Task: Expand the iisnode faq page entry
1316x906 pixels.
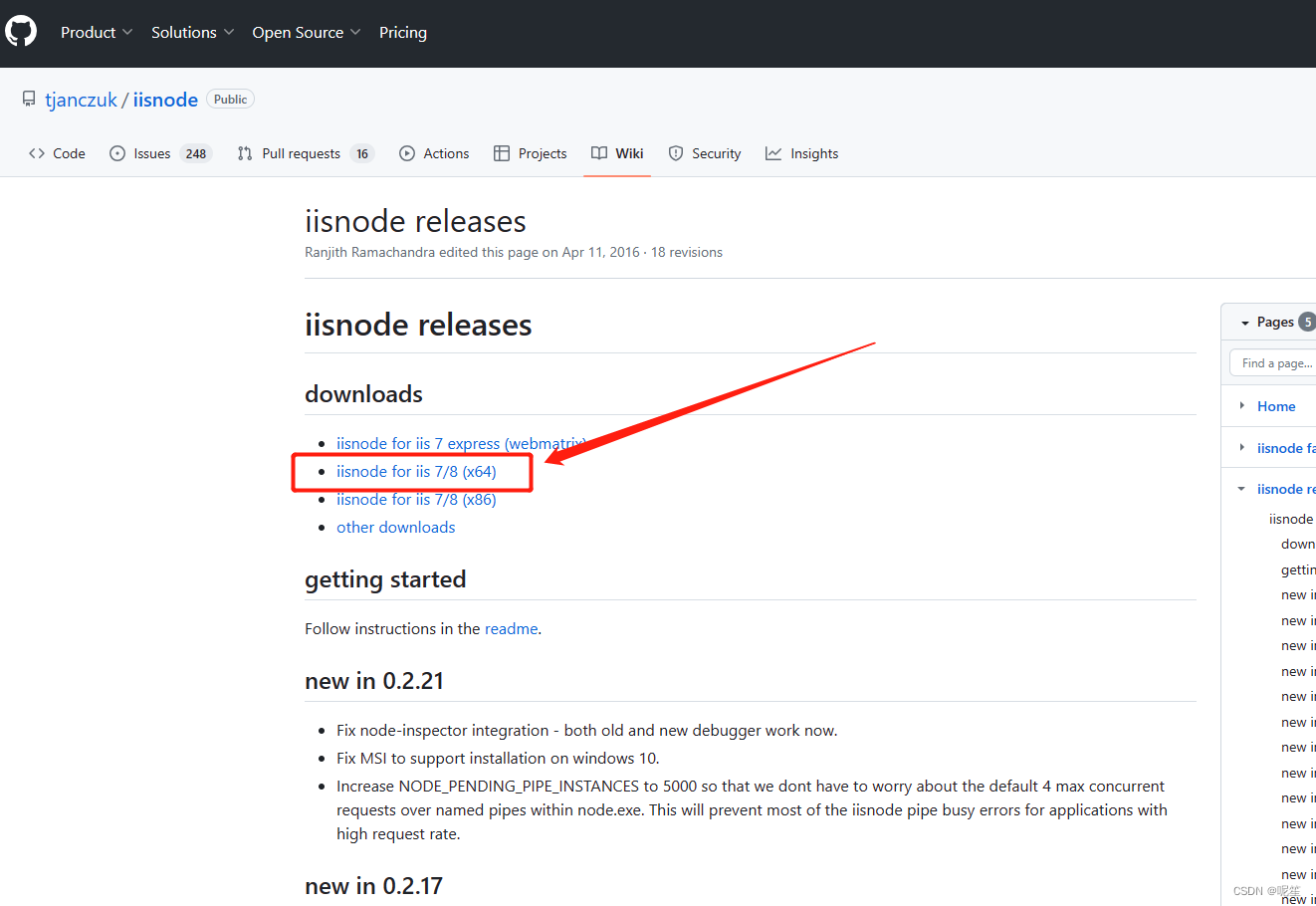Action: click(1242, 447)
